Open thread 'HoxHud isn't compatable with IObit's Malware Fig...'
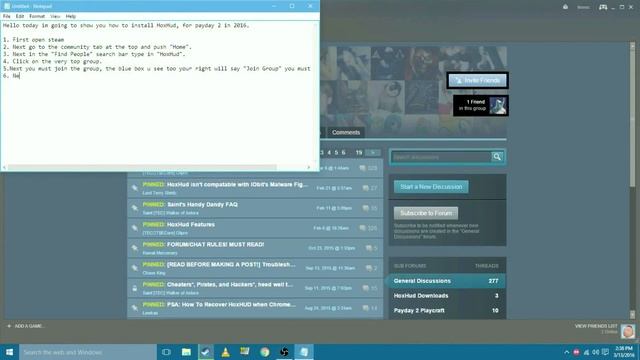 (237, 184)
